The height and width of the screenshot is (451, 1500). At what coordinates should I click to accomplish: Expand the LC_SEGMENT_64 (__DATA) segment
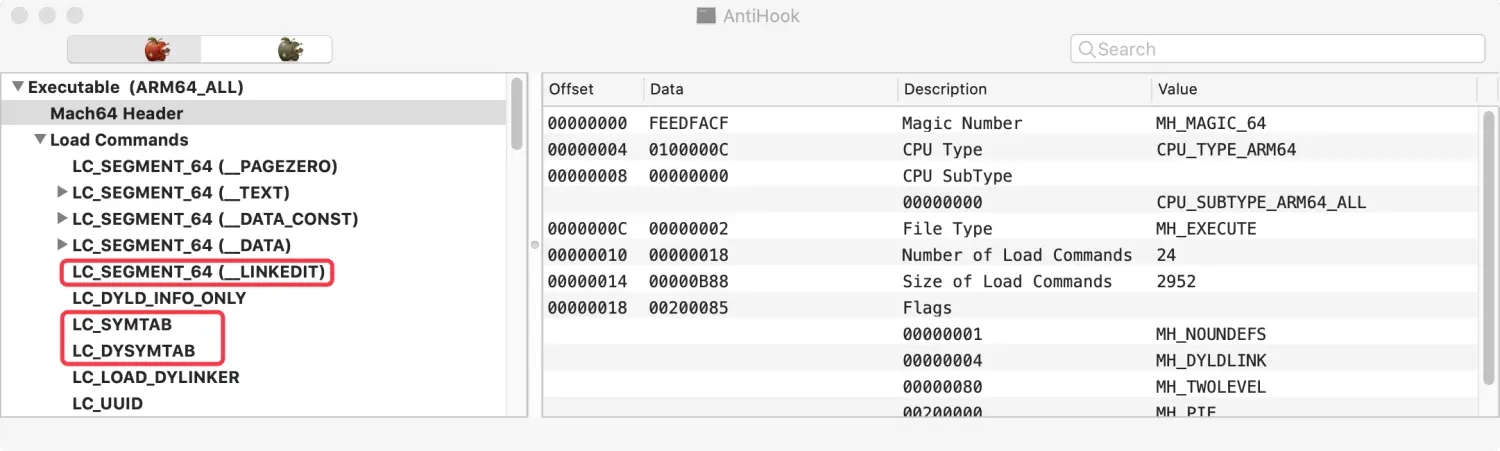[62, 245]
